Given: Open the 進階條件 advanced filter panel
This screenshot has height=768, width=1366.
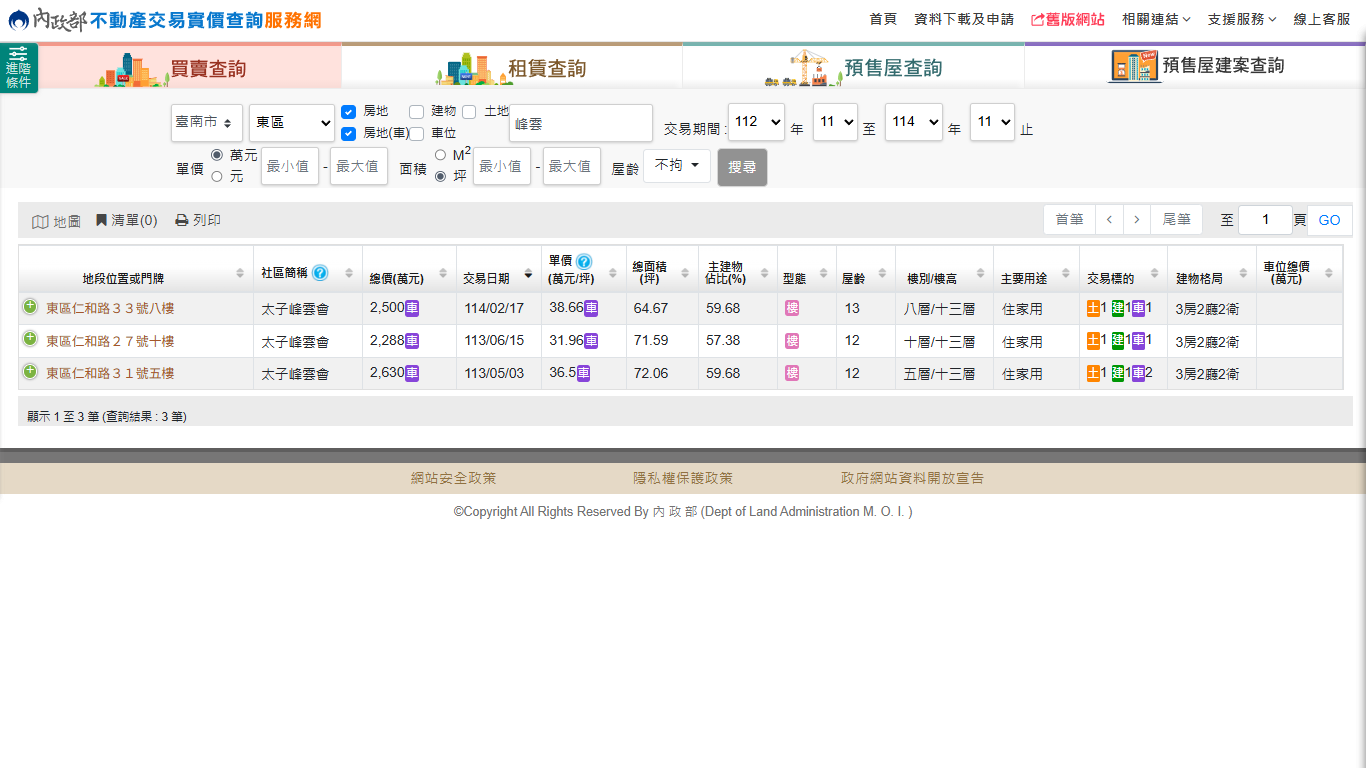Looking at the screenshot, I should point(18,68).
